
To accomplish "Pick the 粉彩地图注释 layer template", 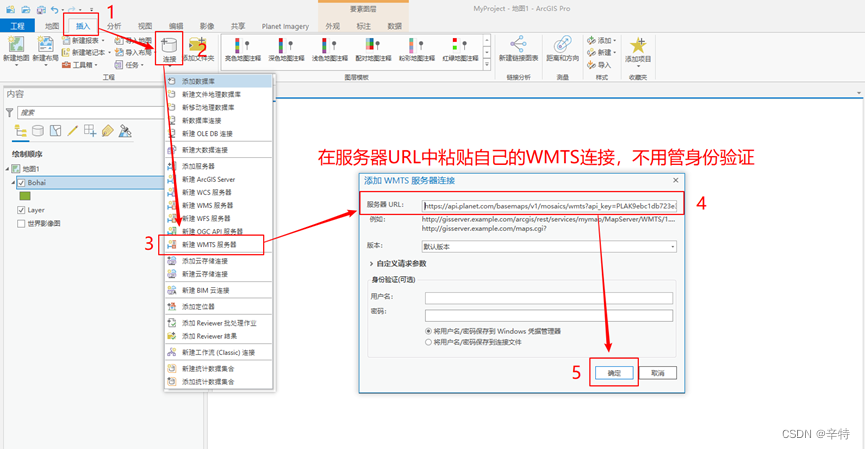I will (417, 50).
